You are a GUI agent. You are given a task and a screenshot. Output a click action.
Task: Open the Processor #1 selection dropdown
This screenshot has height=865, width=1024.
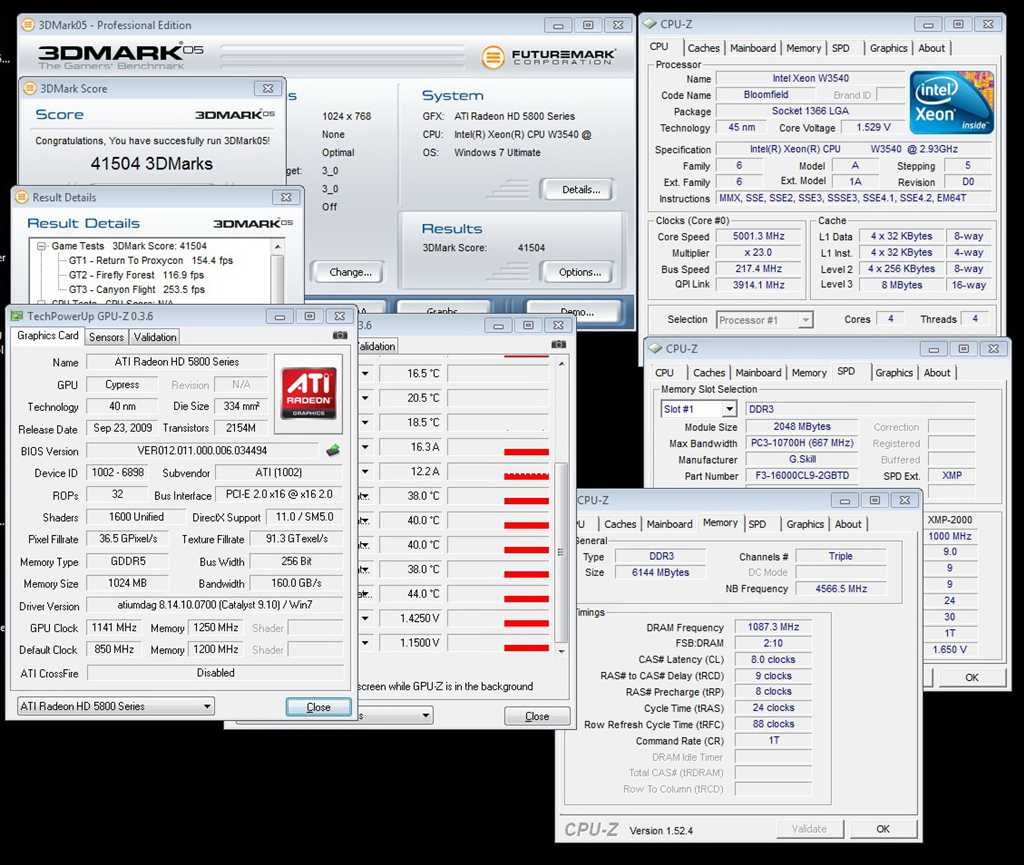807,320
